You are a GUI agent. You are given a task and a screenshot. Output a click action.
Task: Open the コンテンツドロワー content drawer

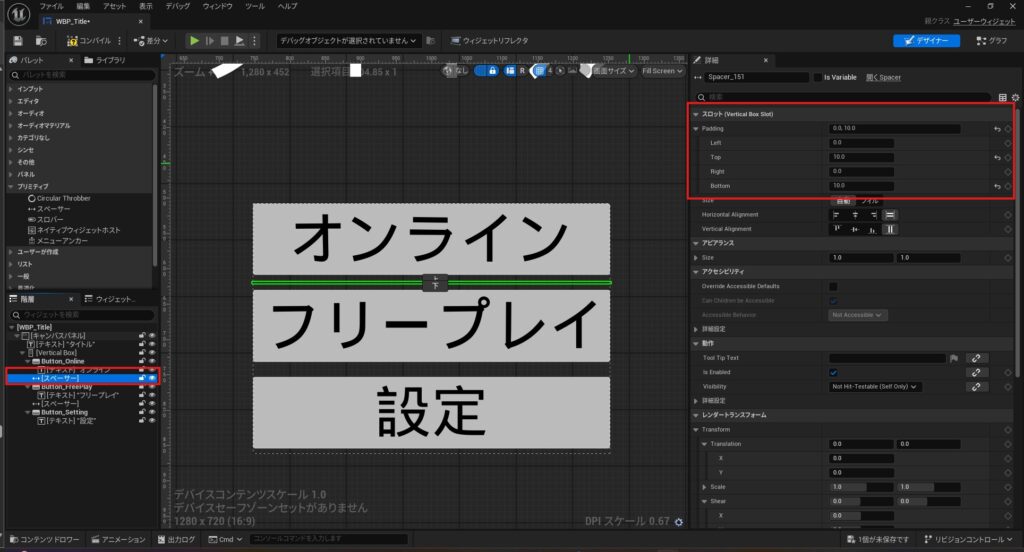44,540
